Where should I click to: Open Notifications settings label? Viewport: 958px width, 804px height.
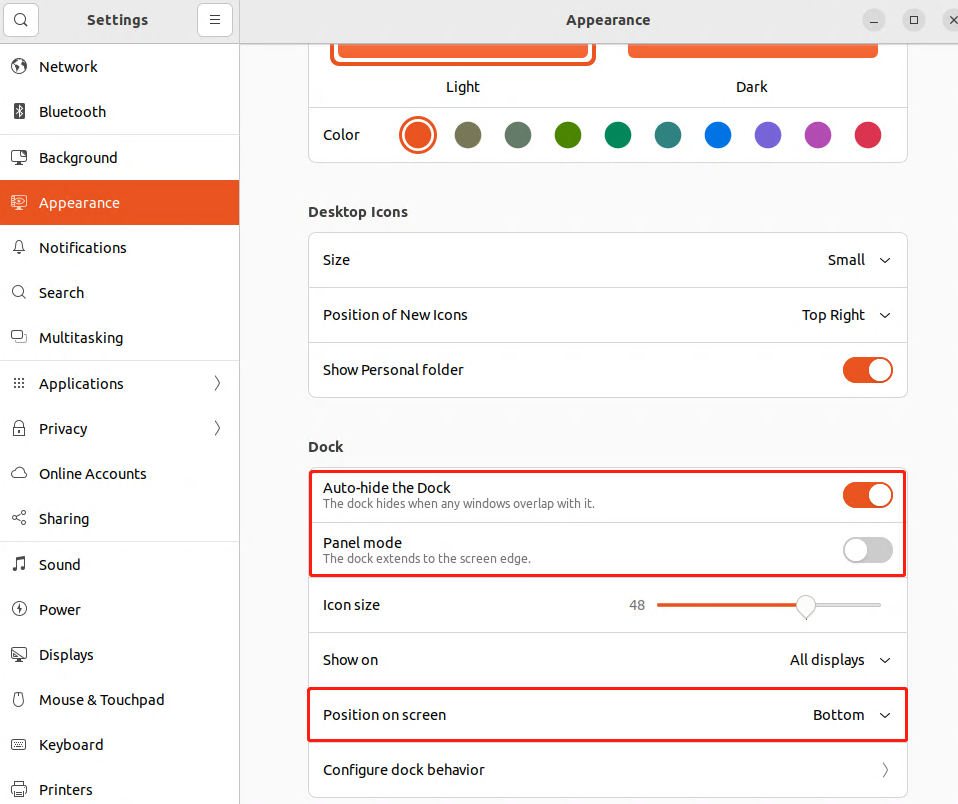click(x=82, y=247)
